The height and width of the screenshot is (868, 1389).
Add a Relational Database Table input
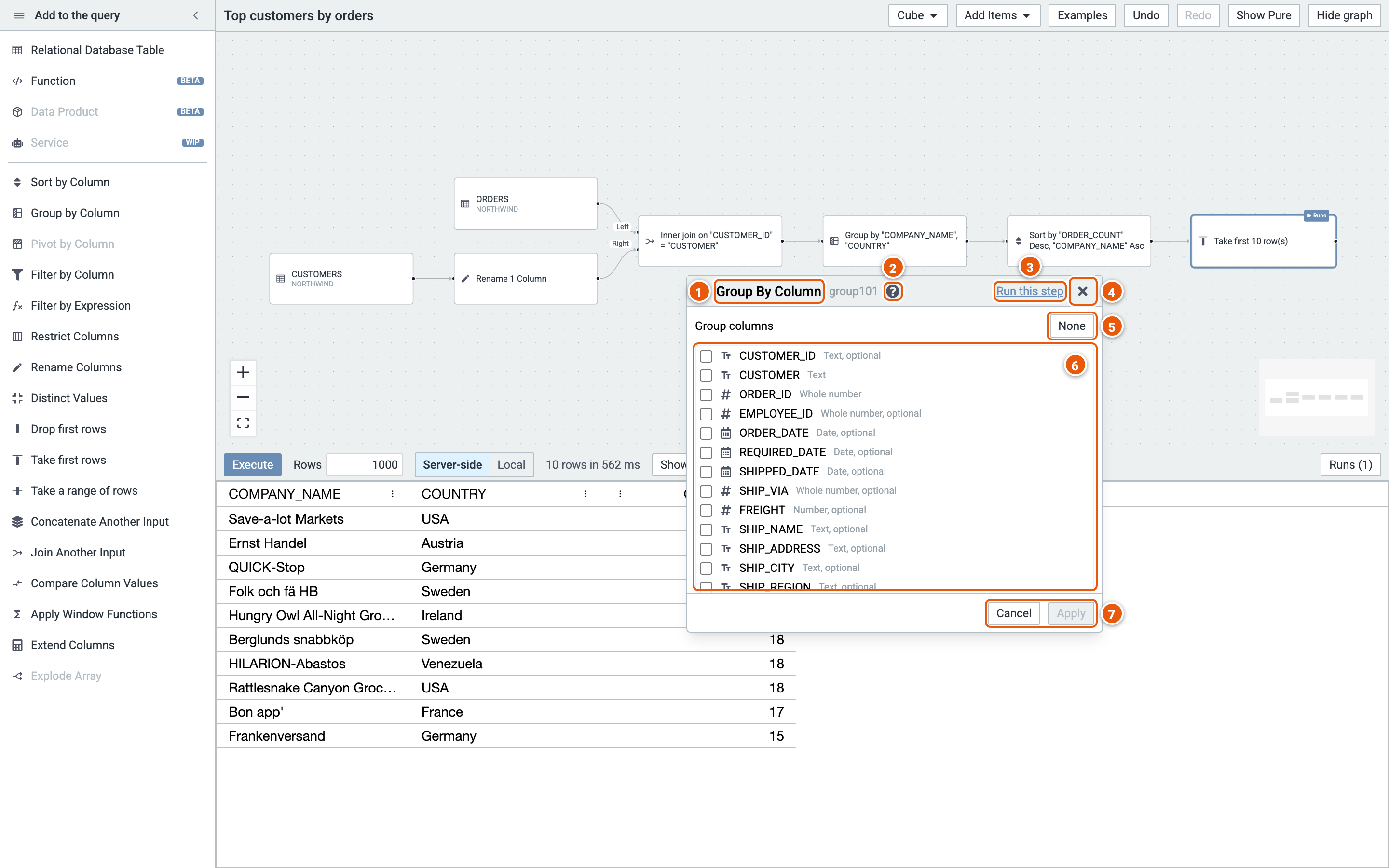pos(108,50)
